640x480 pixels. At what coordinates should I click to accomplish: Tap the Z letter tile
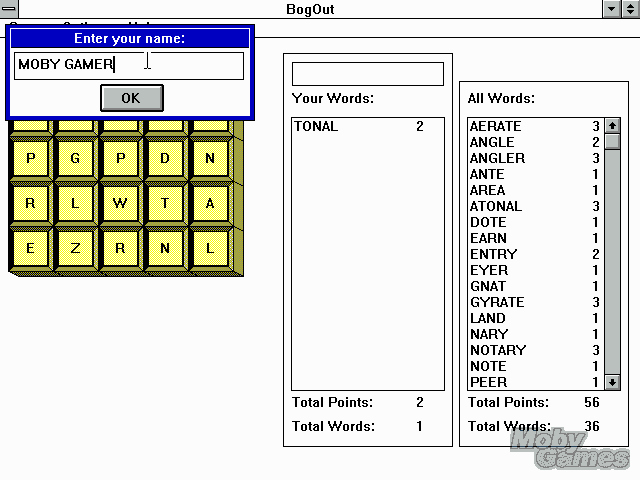click(75, 249)
